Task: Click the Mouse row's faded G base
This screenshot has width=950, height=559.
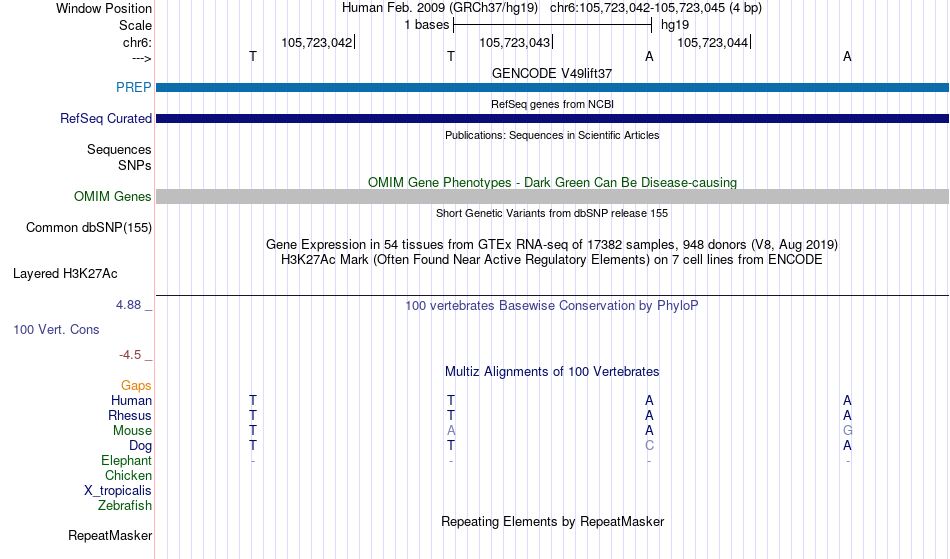Action: click(847, 431)
